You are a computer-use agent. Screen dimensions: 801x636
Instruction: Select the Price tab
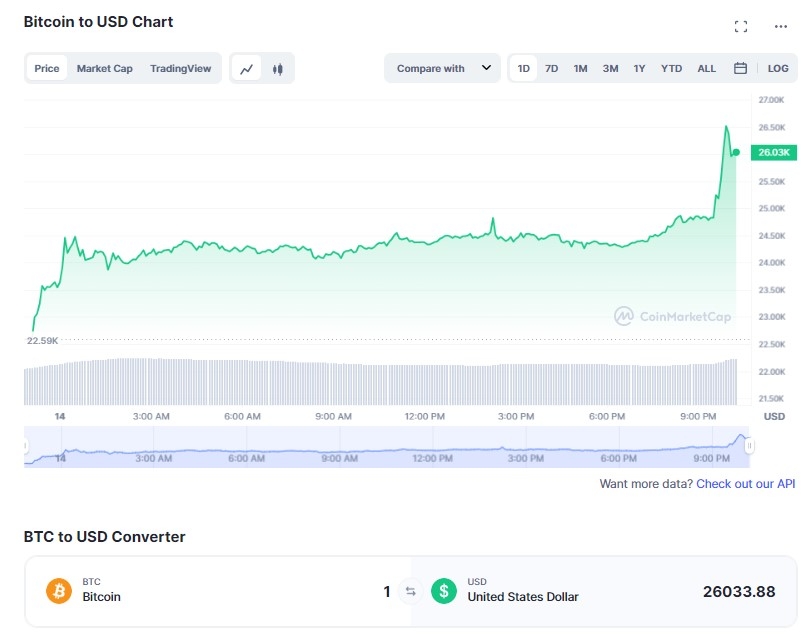pos(46,68)
